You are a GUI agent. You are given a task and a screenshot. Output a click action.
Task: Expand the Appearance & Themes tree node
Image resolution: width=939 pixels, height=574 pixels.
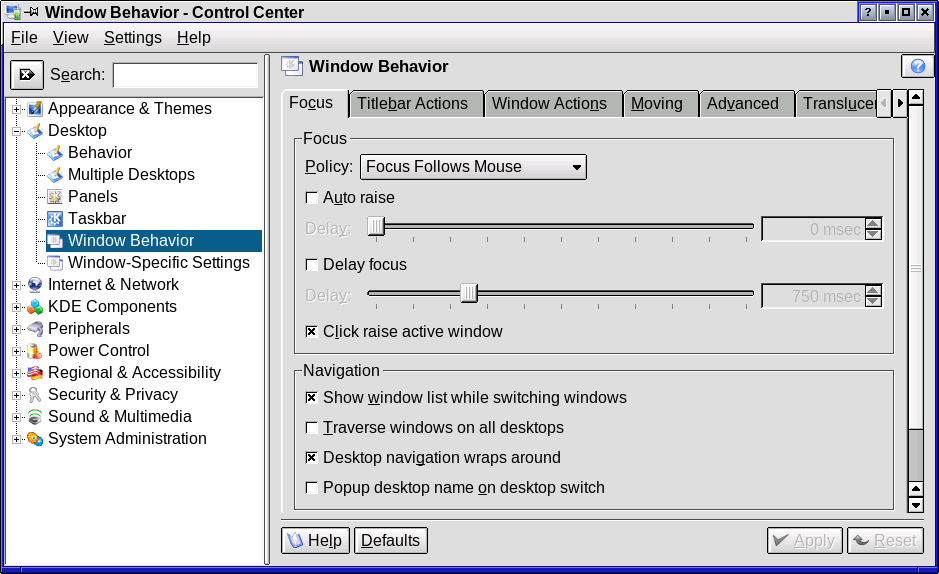coord(17,108)
